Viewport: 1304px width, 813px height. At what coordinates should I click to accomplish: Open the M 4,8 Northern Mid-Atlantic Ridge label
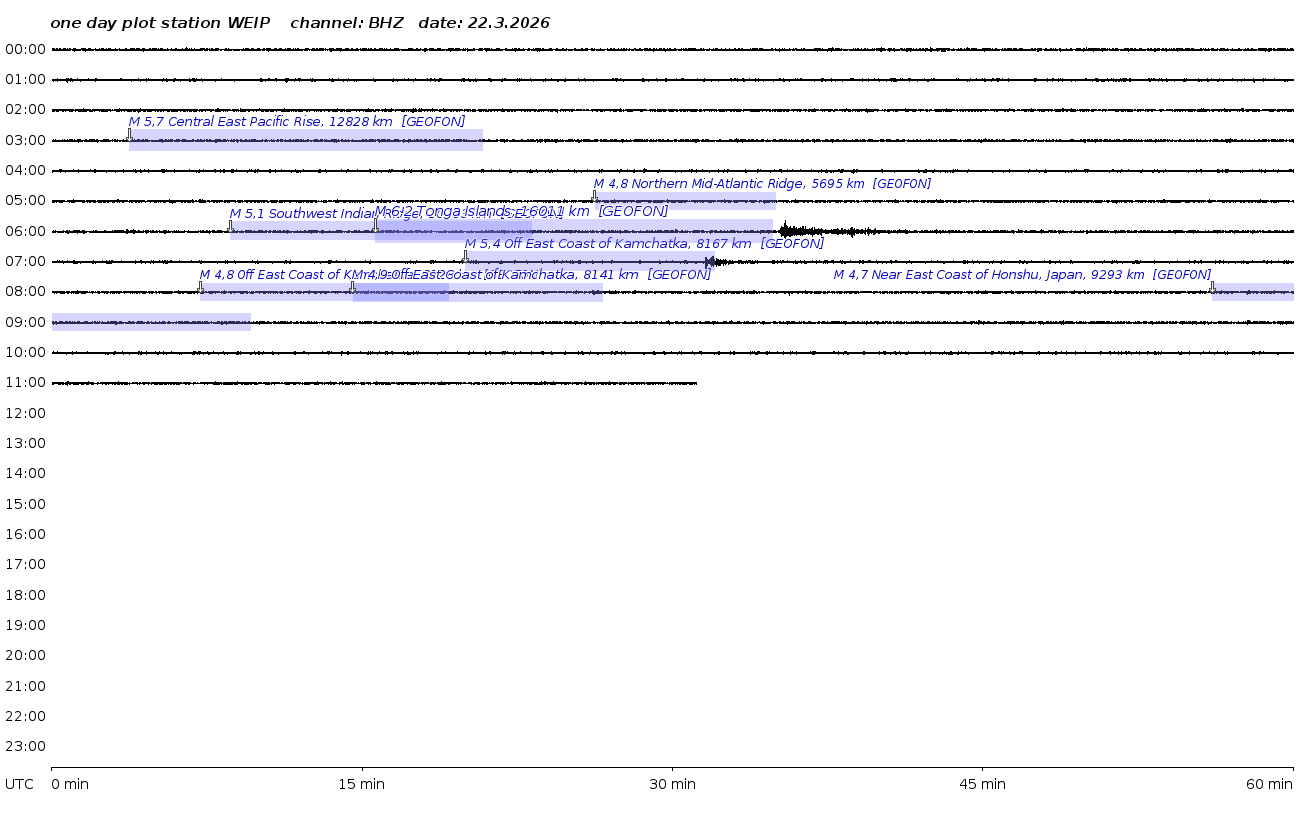click(x=762, y=184)
